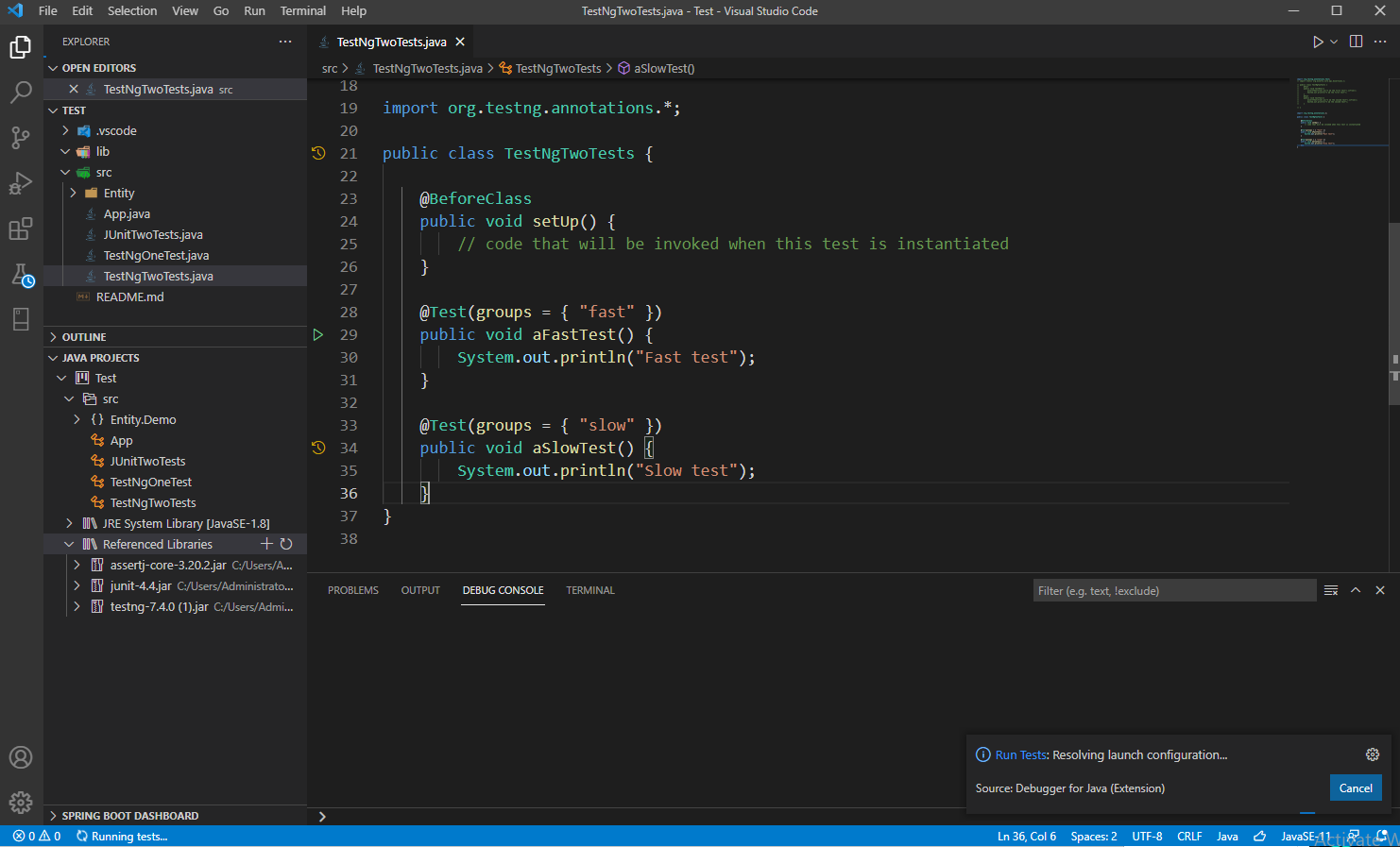Click run test glyph beside aFastTest line
This screenshot has height=847, width=1400.
[318, 335]
